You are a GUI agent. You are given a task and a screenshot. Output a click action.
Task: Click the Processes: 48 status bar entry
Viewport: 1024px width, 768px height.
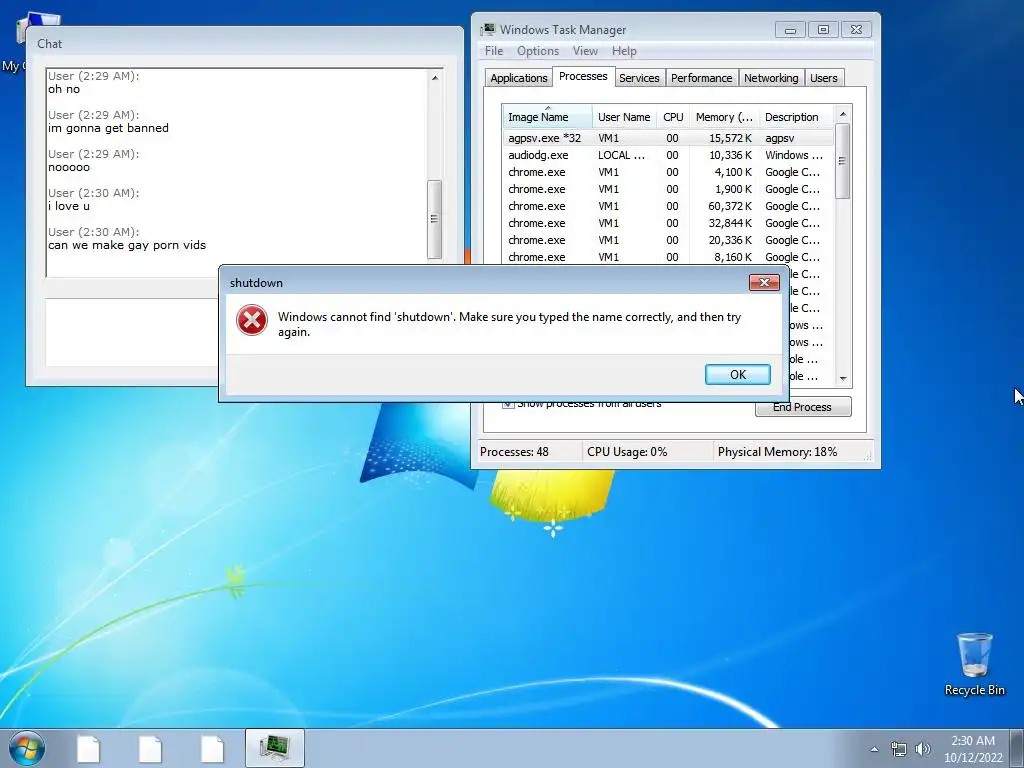tap(514, 452)
